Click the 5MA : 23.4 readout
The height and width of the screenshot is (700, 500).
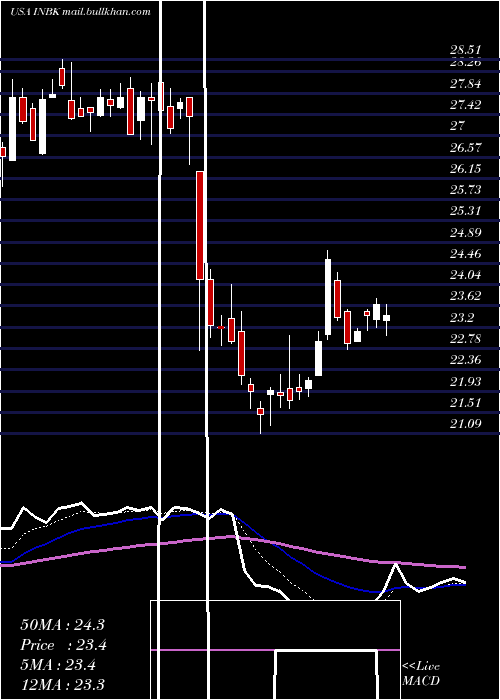58,665
